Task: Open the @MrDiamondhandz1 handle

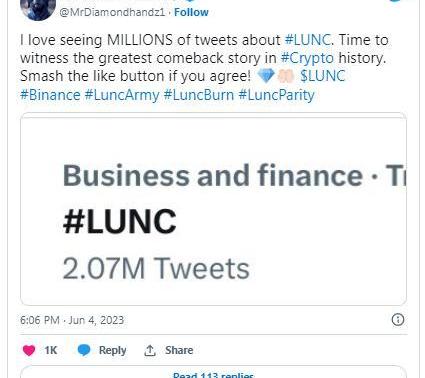Action: [112, 12]
